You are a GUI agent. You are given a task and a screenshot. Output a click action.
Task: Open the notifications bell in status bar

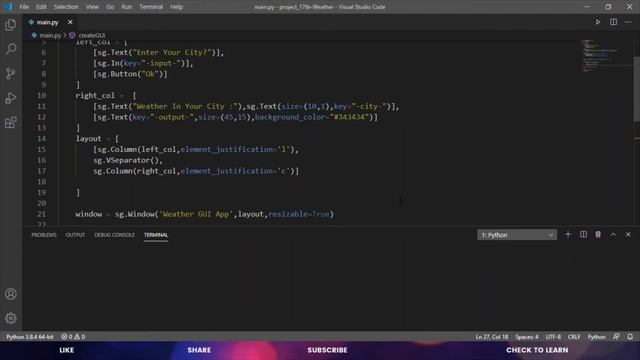[x=630, y=337]
